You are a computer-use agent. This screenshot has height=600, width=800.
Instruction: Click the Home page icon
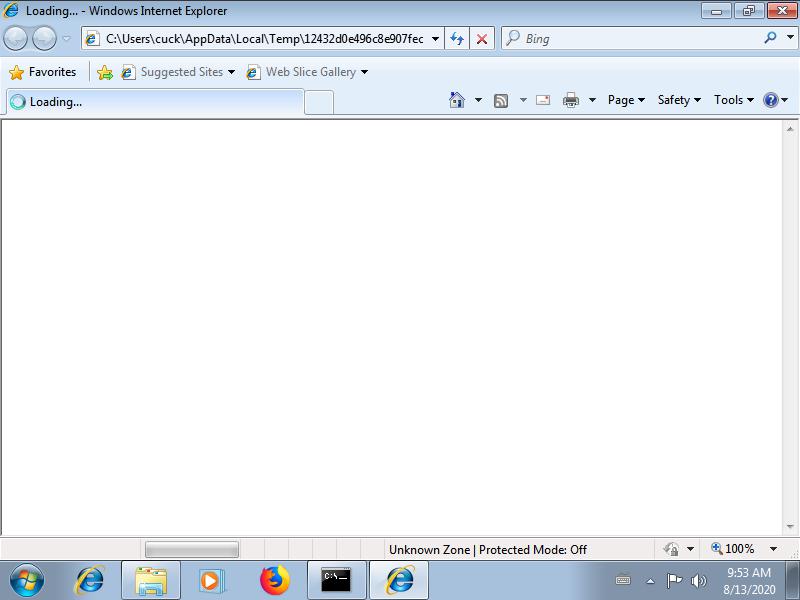coord(457,100)
